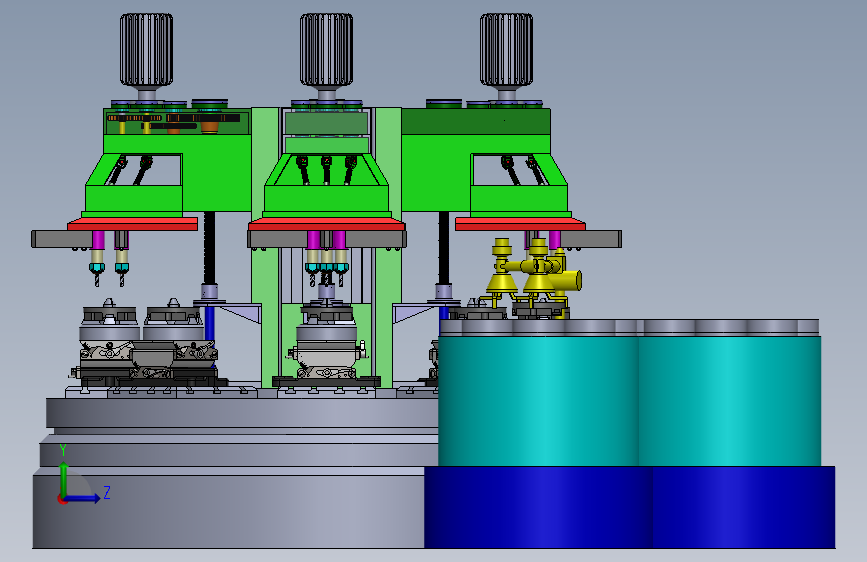This screenshot has width=867, height=562.
Task: Select the red plate under right drill head
Action: coord(520,224)
